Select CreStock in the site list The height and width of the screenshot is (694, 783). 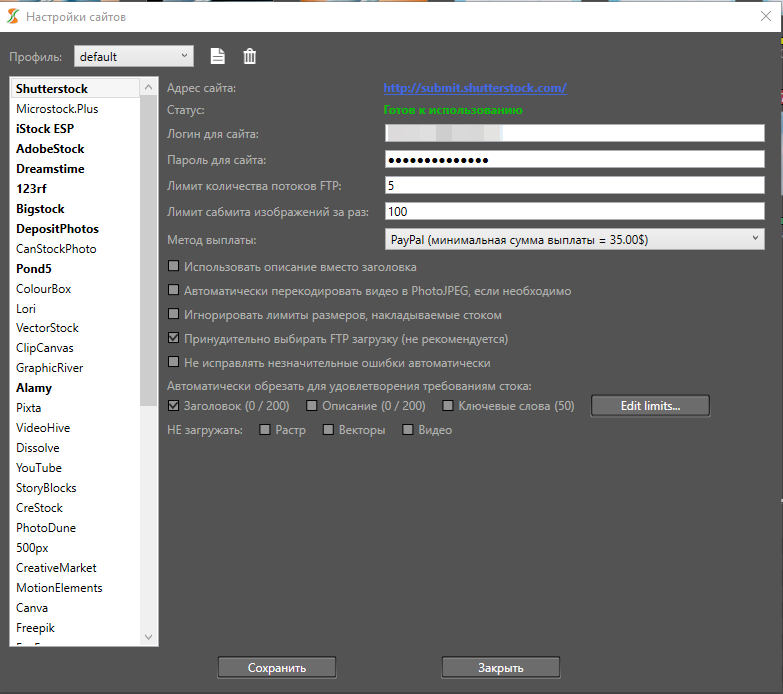(75, 508)
